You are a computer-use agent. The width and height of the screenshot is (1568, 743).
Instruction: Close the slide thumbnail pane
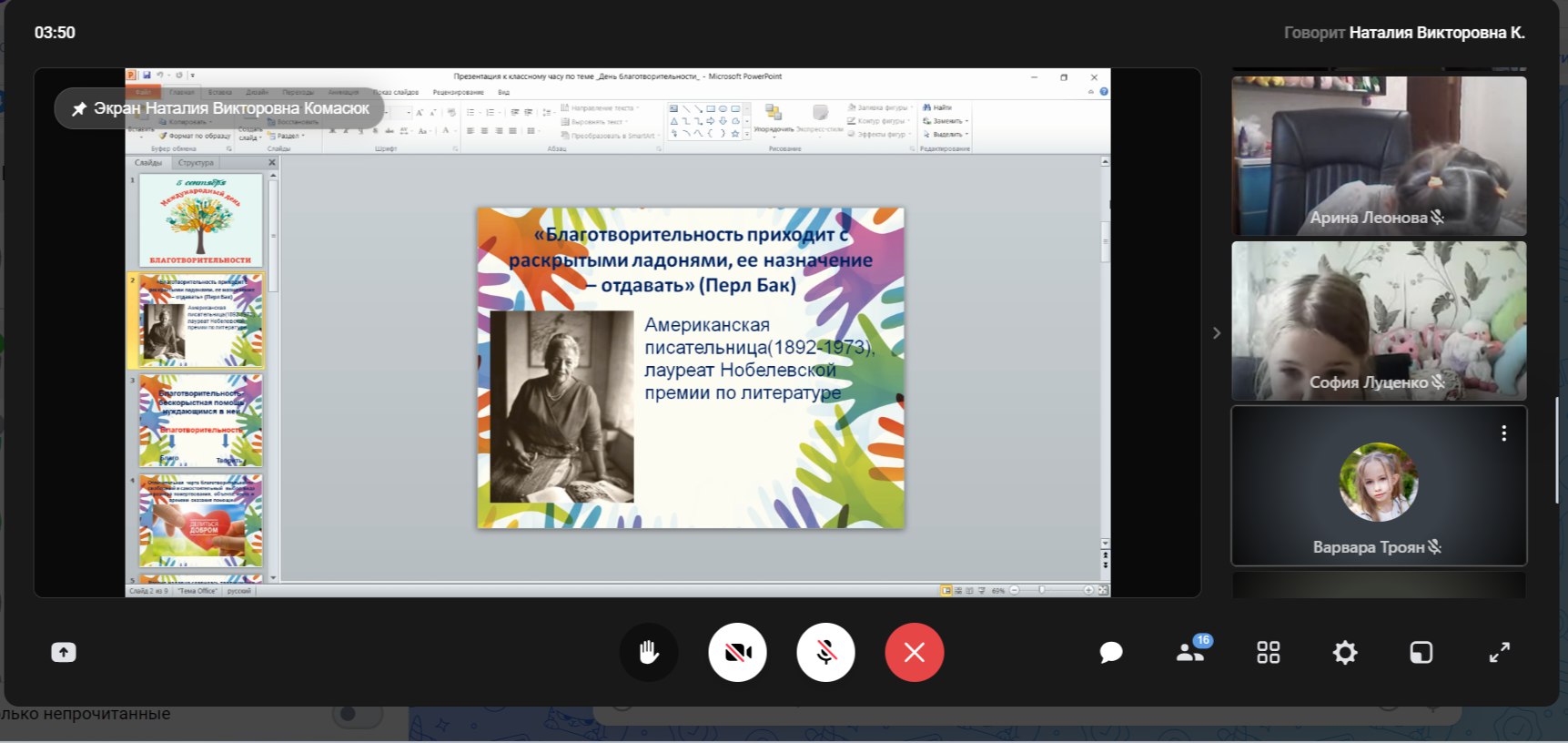click(272, 162)
